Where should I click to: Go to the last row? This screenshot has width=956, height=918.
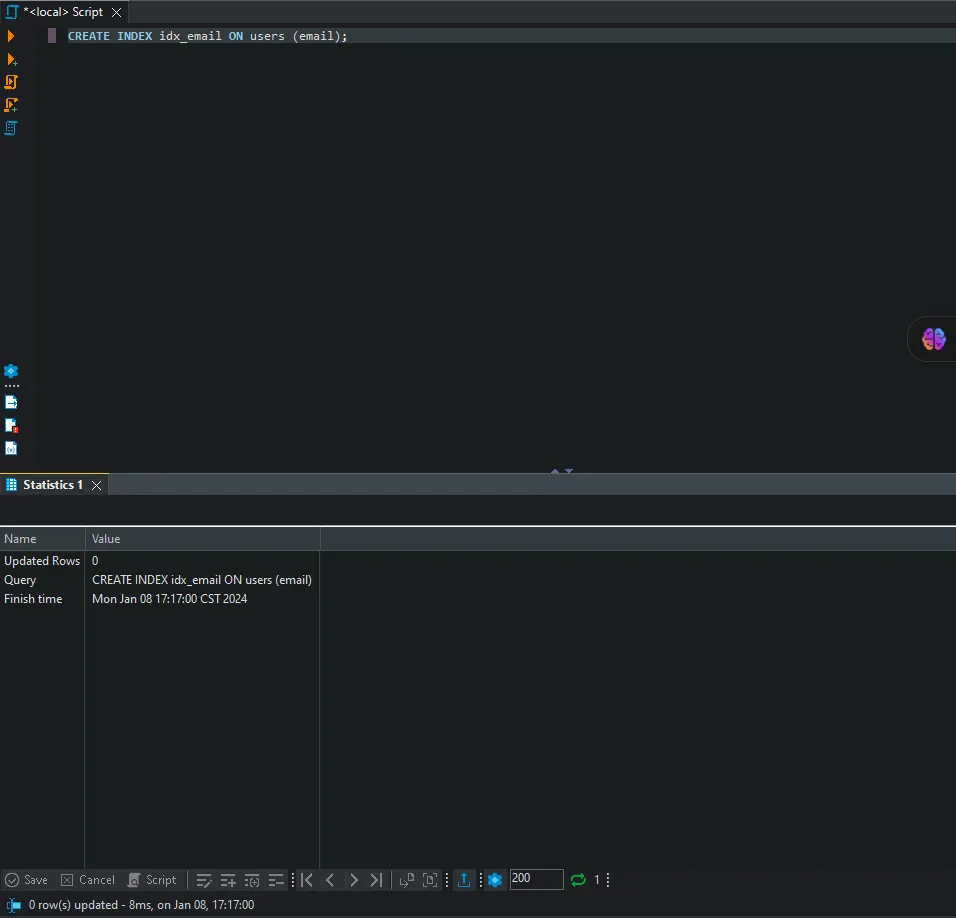click(376, 880)
